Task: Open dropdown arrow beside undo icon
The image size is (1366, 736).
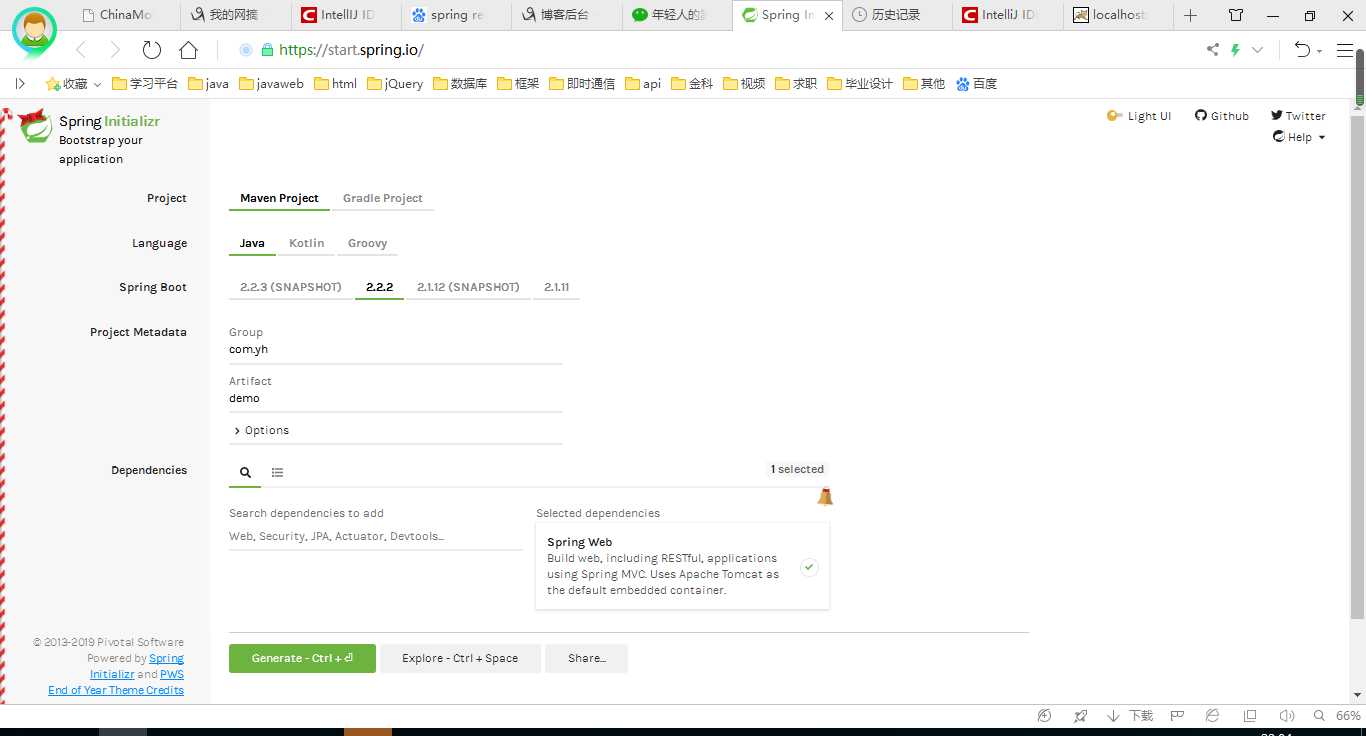Action: click(1320, 51)
